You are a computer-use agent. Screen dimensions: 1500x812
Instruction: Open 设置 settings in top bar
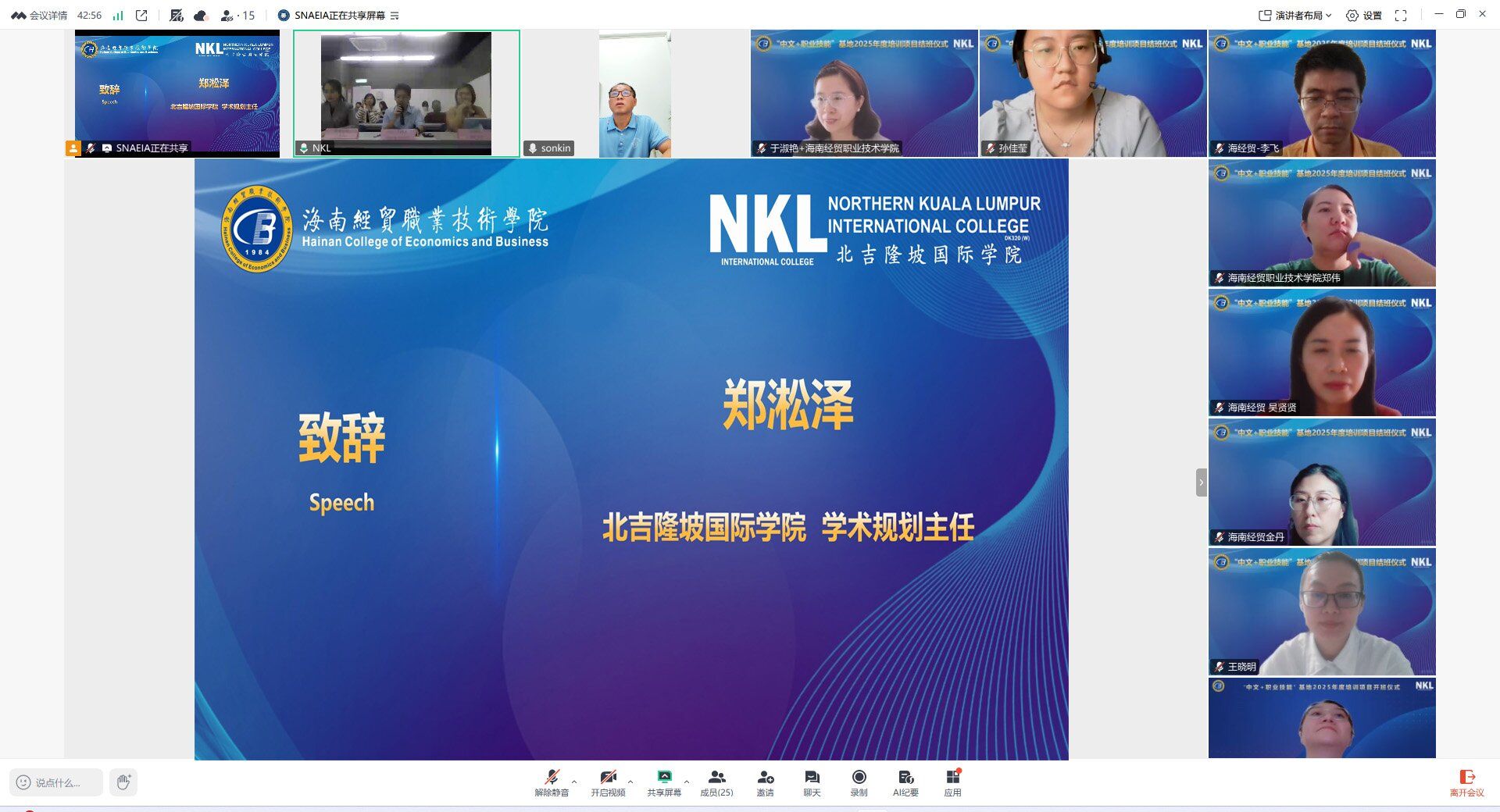[x=1363, y=16]
